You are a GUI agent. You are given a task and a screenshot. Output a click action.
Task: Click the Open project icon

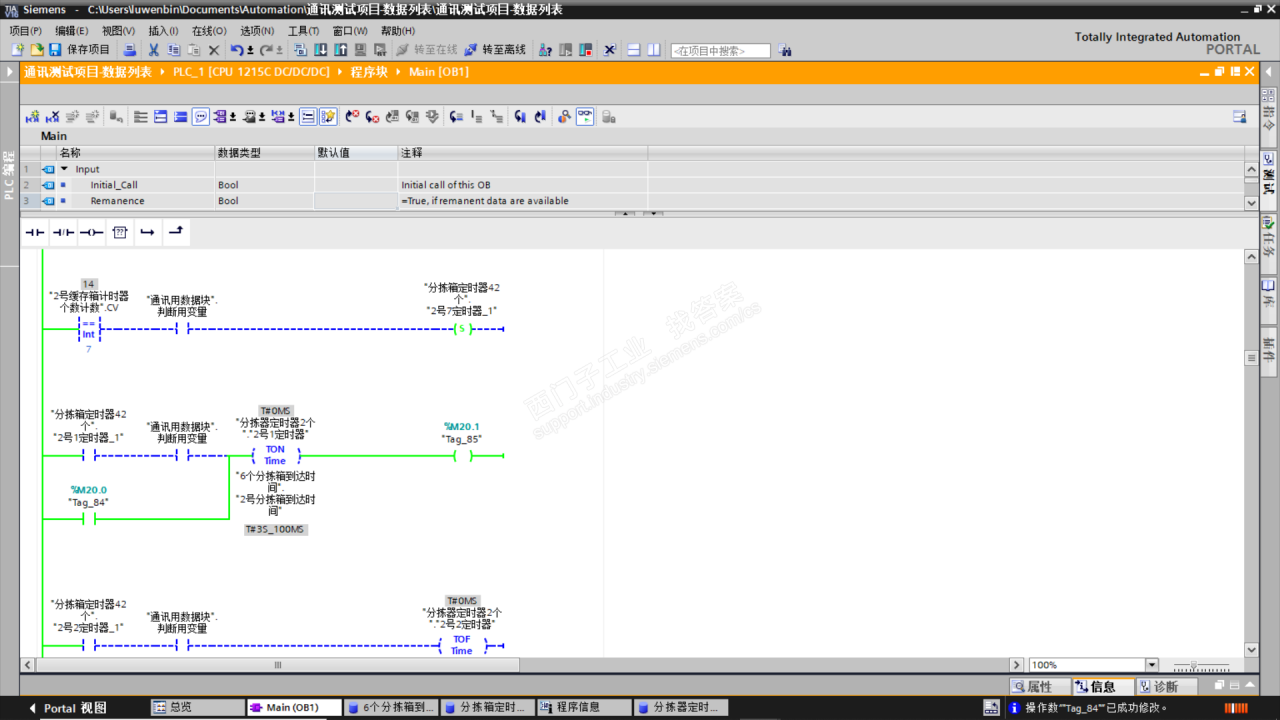[x=36, y=50]
